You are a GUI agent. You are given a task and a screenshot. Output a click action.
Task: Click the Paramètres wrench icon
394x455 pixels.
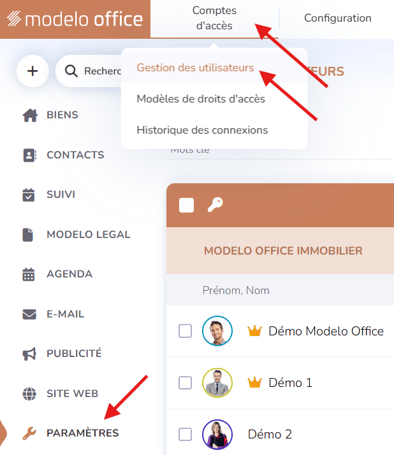[29, 433]
